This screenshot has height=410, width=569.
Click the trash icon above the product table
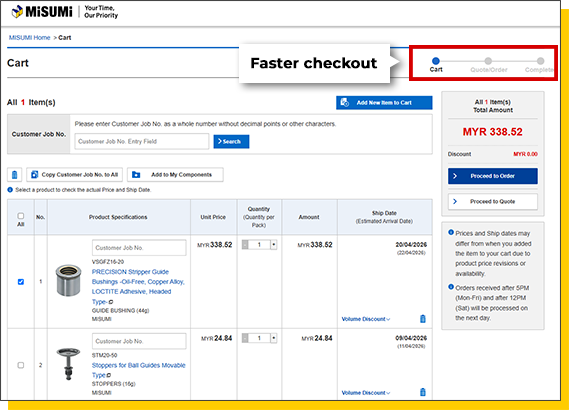[15, 175]
